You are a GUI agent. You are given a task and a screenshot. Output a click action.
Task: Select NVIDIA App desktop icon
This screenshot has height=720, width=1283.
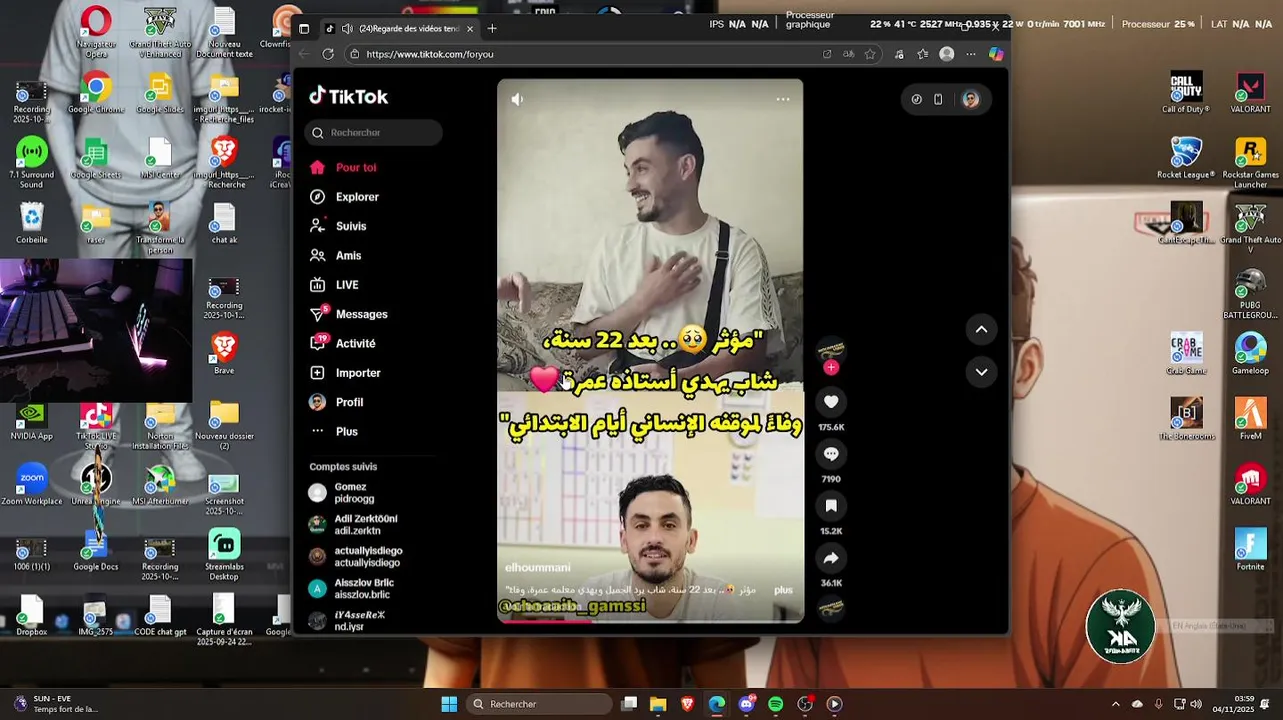(32, 421)
